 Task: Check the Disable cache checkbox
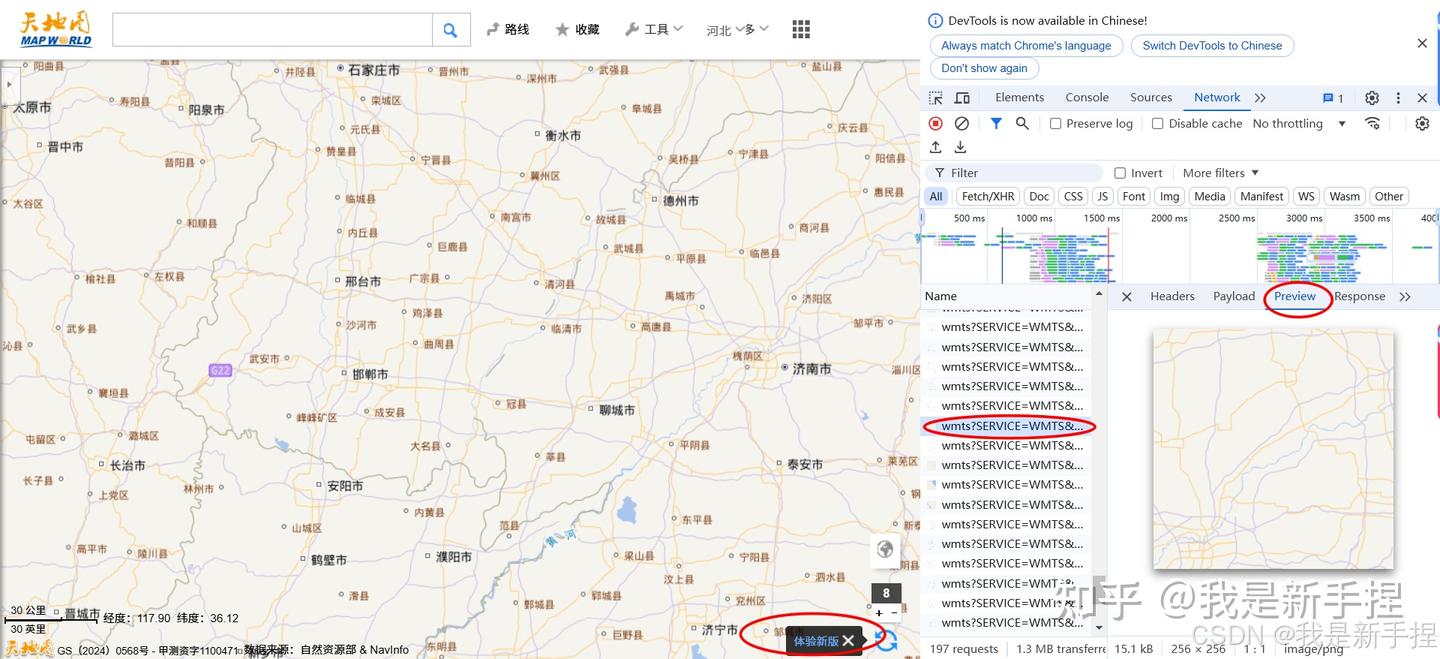pos(1157,122)
